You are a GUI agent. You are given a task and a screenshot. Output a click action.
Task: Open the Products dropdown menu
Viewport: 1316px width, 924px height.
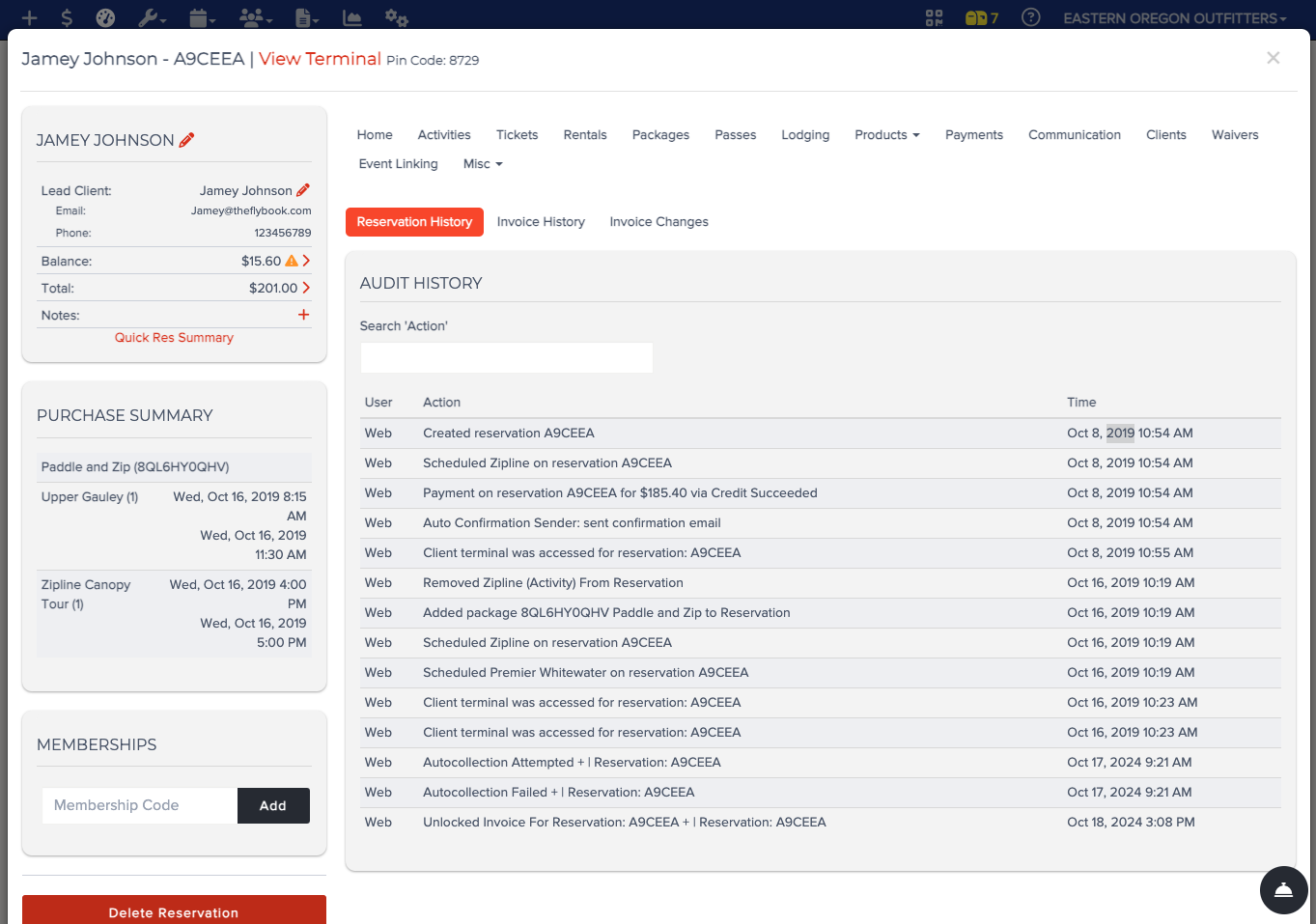click(x=886, y=135)
